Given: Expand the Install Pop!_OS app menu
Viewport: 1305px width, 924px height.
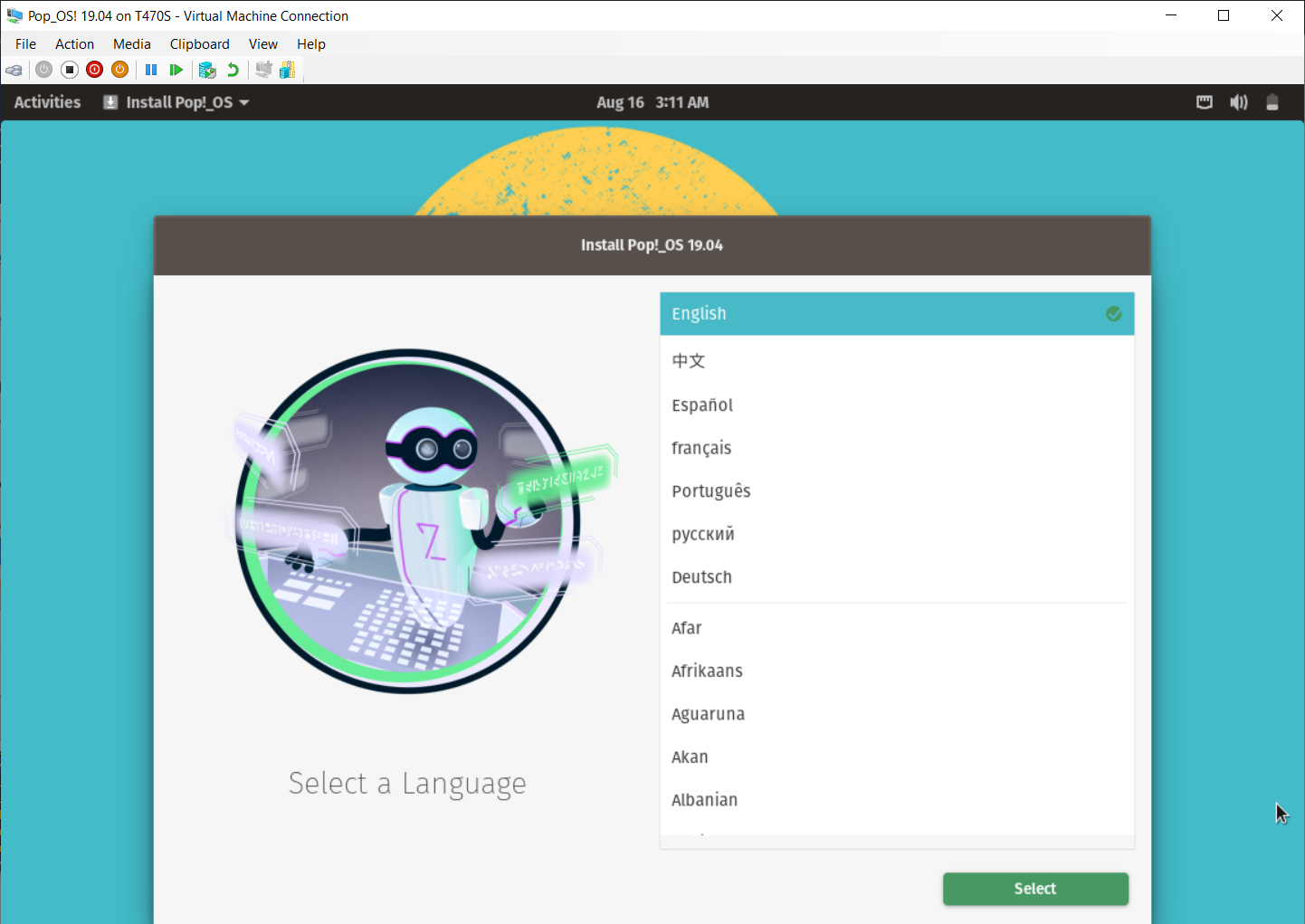Looking at the screenshot, I should [176, 102].
